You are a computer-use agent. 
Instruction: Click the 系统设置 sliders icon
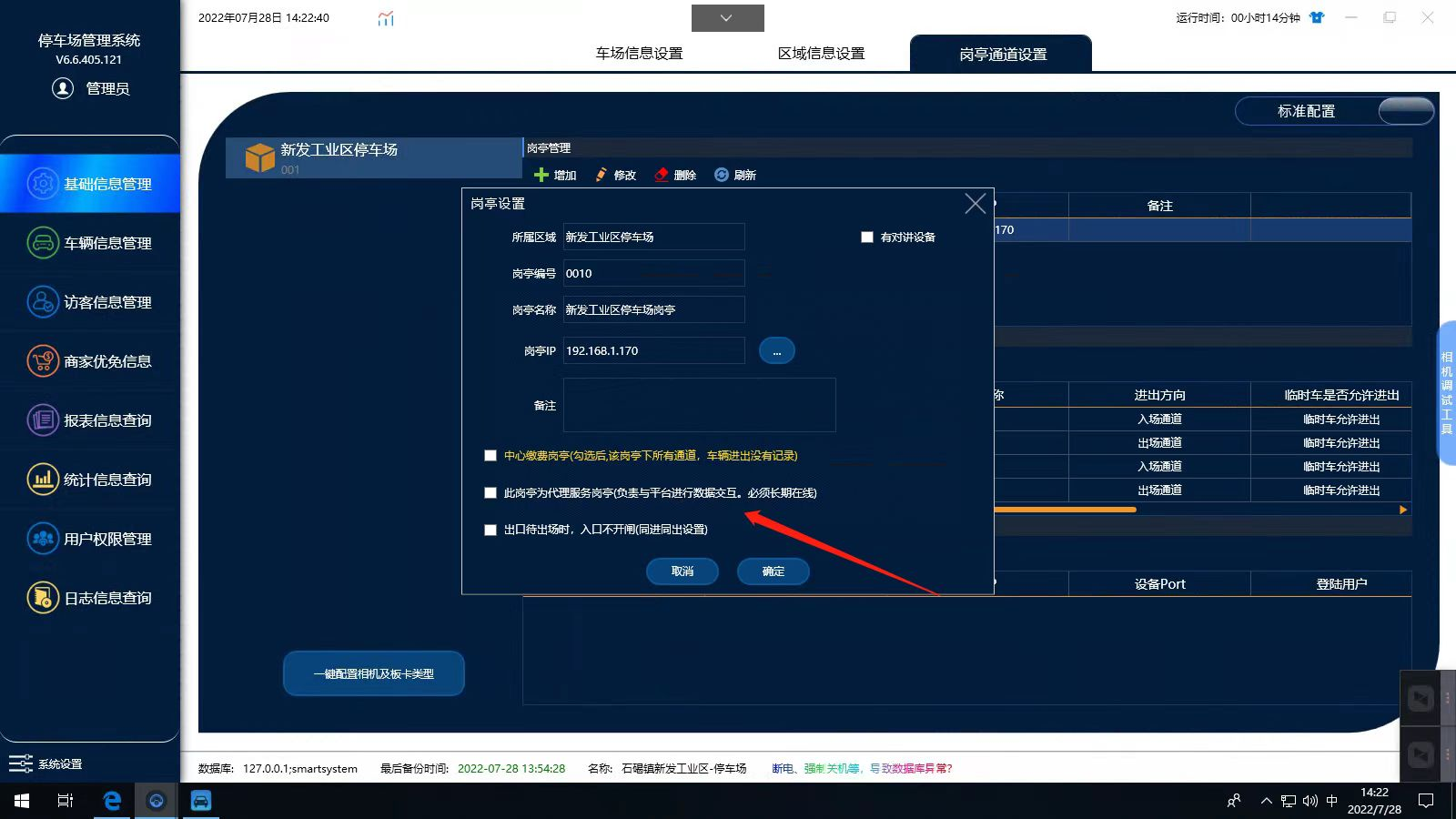click(x=20, y=763)
